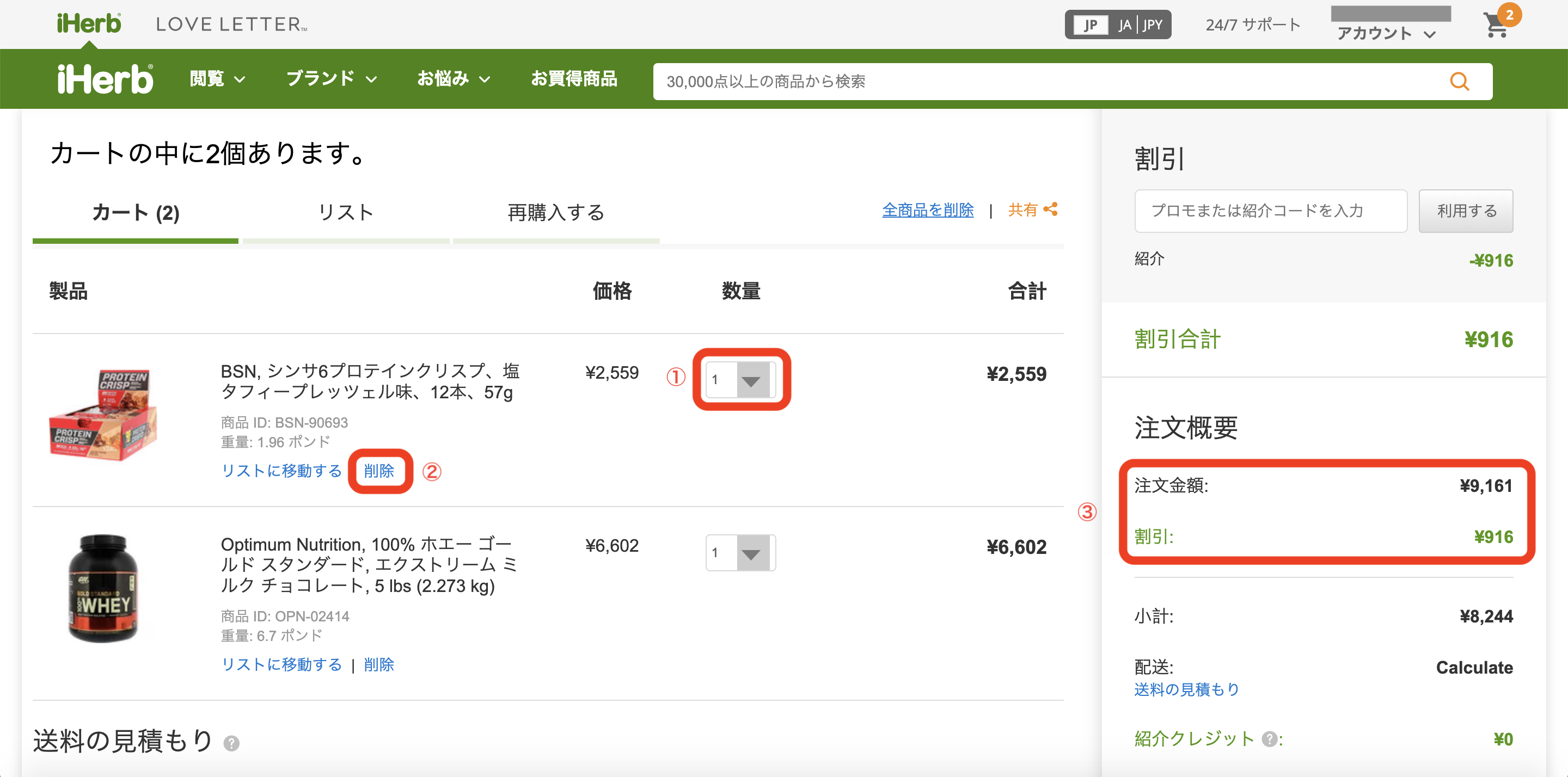Open お買得商品 menu item
Viewport: 1568px width, 777px height.
[574, 79]
